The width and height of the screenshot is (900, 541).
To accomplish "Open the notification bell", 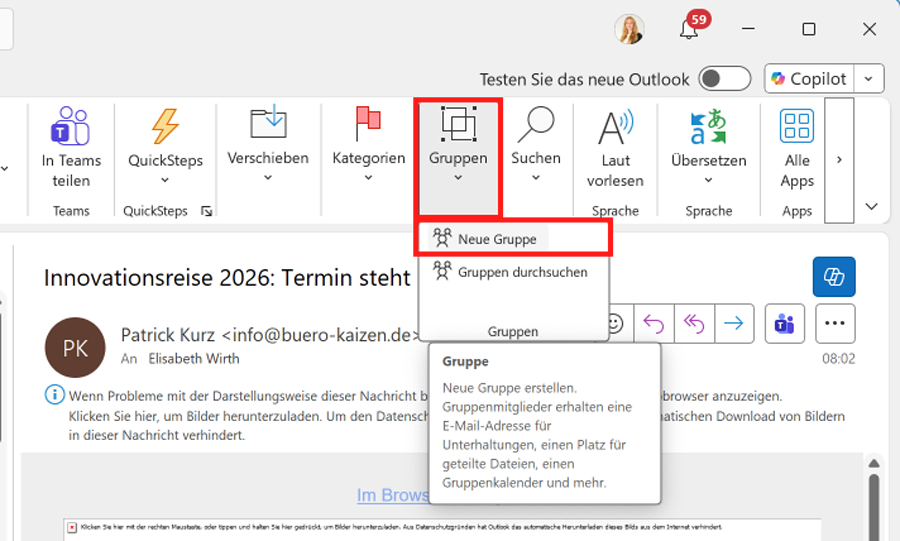I will click(689, 29).
